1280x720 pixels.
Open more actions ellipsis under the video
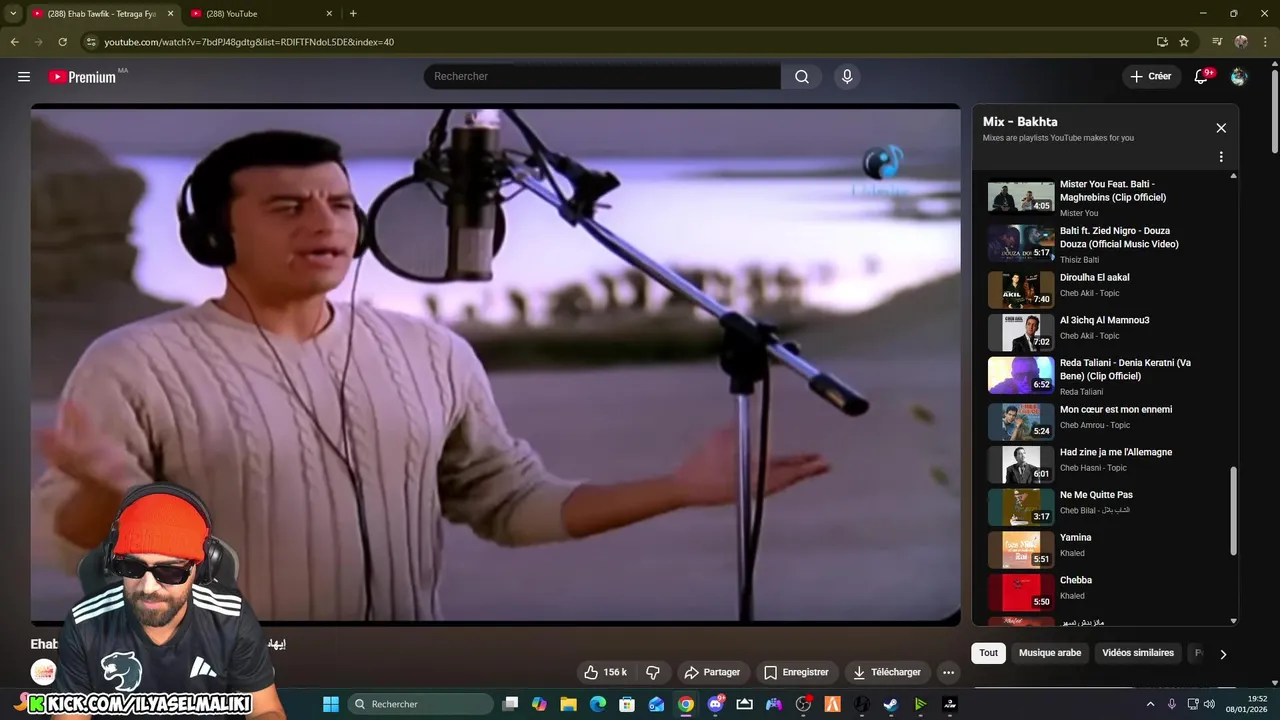pyautogui.click(x=948, y=672)
